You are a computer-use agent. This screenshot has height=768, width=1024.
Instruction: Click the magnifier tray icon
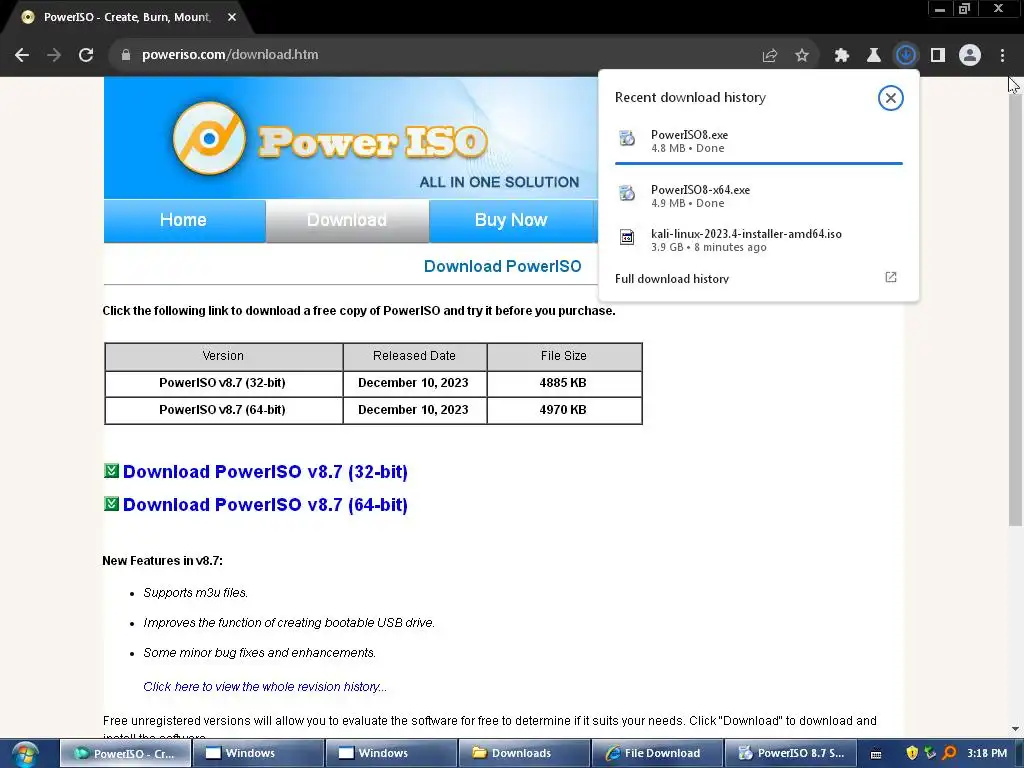tap(949, 754)
